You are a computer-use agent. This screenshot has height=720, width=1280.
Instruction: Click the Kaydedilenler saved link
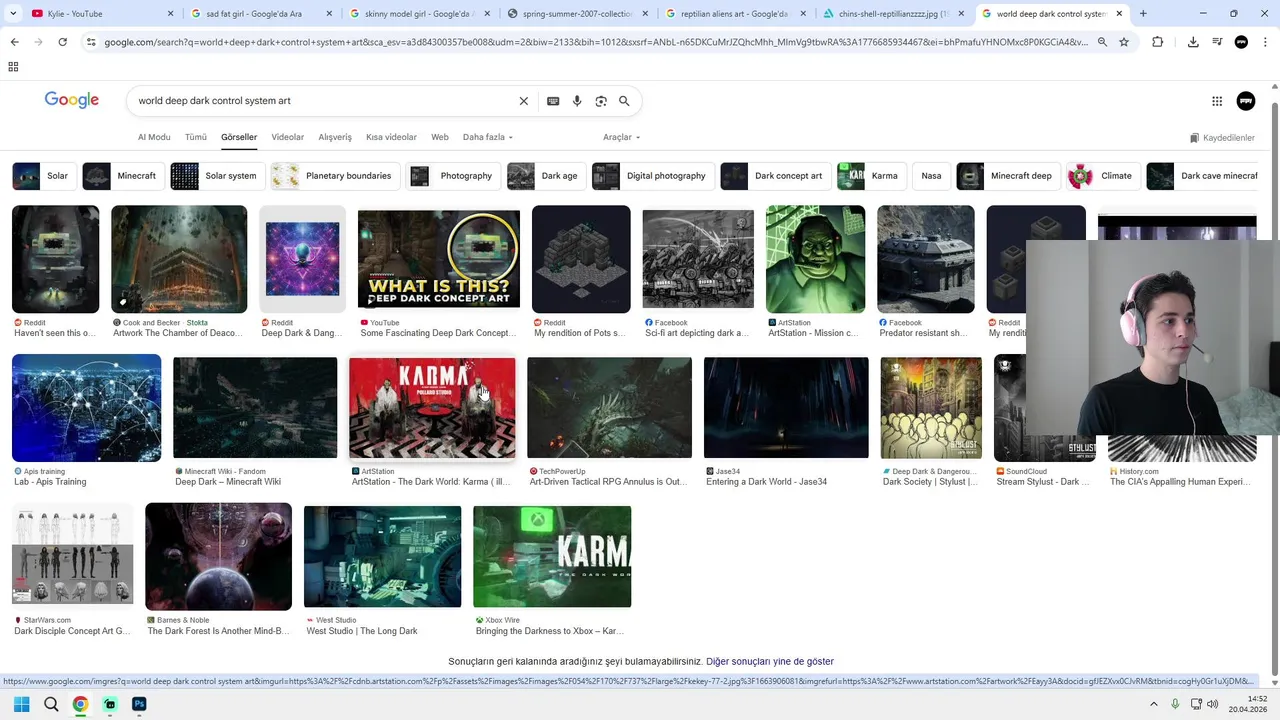click(x=1222, y=138)
